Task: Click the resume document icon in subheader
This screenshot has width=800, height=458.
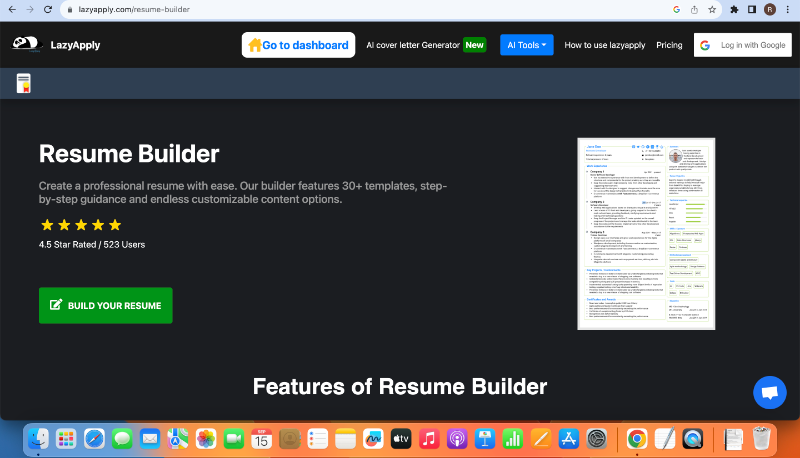Action: coord(23,83)
